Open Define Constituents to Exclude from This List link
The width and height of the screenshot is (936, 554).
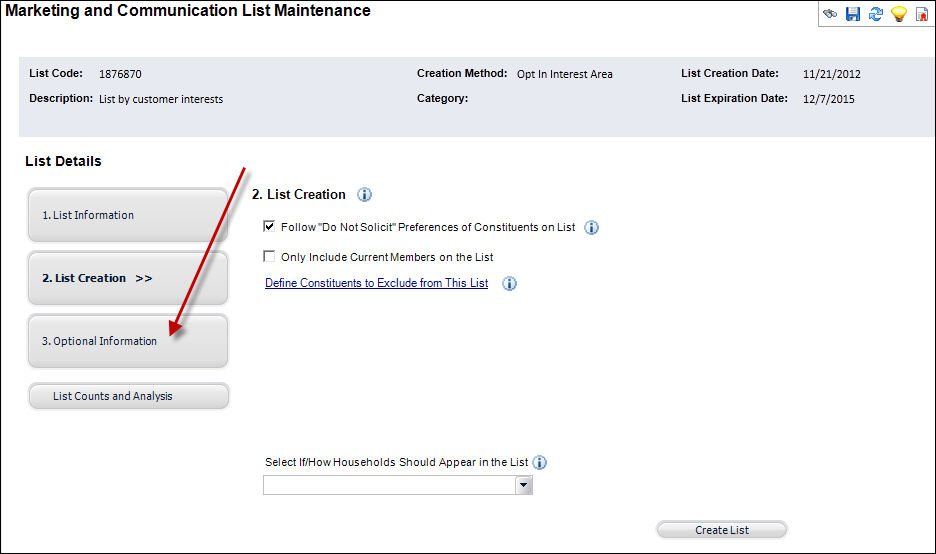[x=377, y=283]
